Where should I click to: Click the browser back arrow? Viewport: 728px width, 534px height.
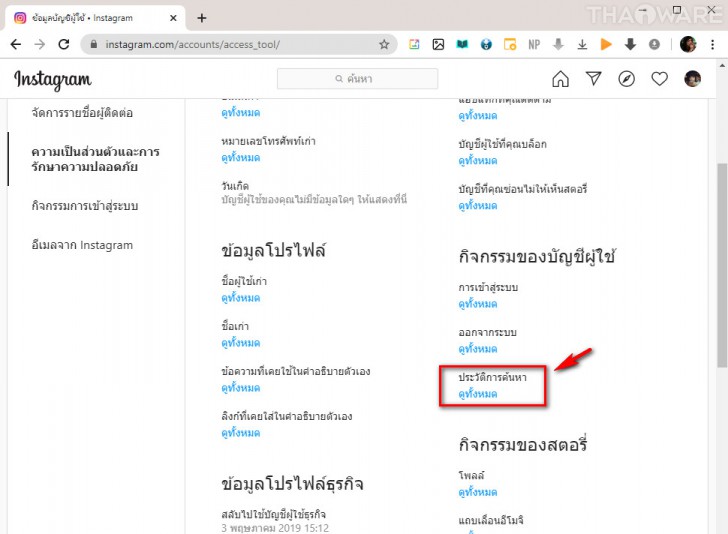(16, 45)
